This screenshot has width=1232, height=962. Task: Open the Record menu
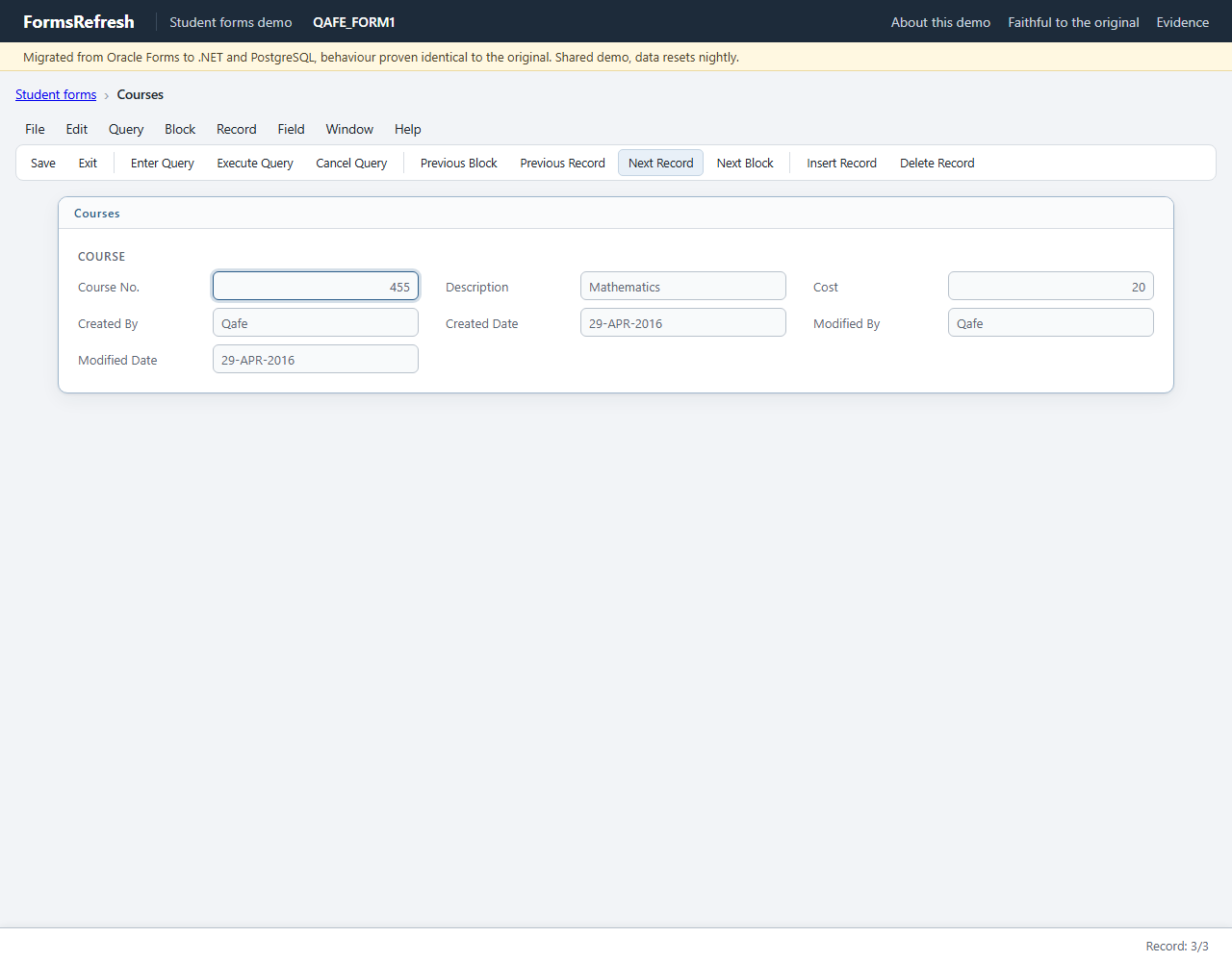(x=237, y=129)
